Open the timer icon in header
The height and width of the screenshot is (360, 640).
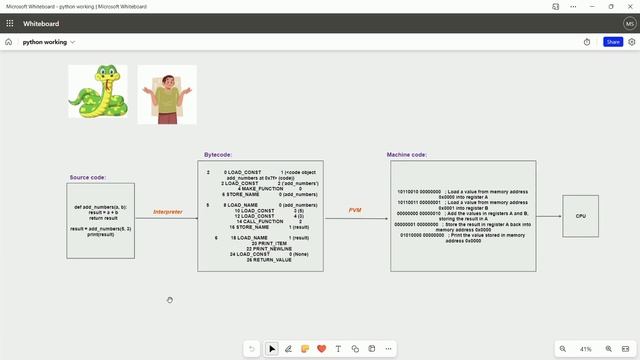coord(587,42)
